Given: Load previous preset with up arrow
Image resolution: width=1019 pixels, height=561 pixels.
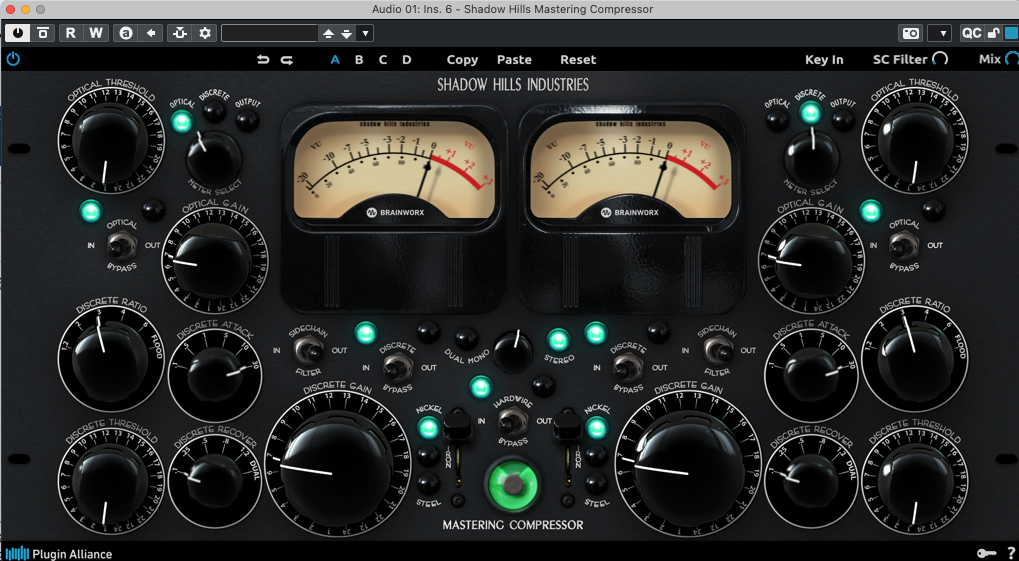Looking at the screenshot, I should [x=328, y=33].
